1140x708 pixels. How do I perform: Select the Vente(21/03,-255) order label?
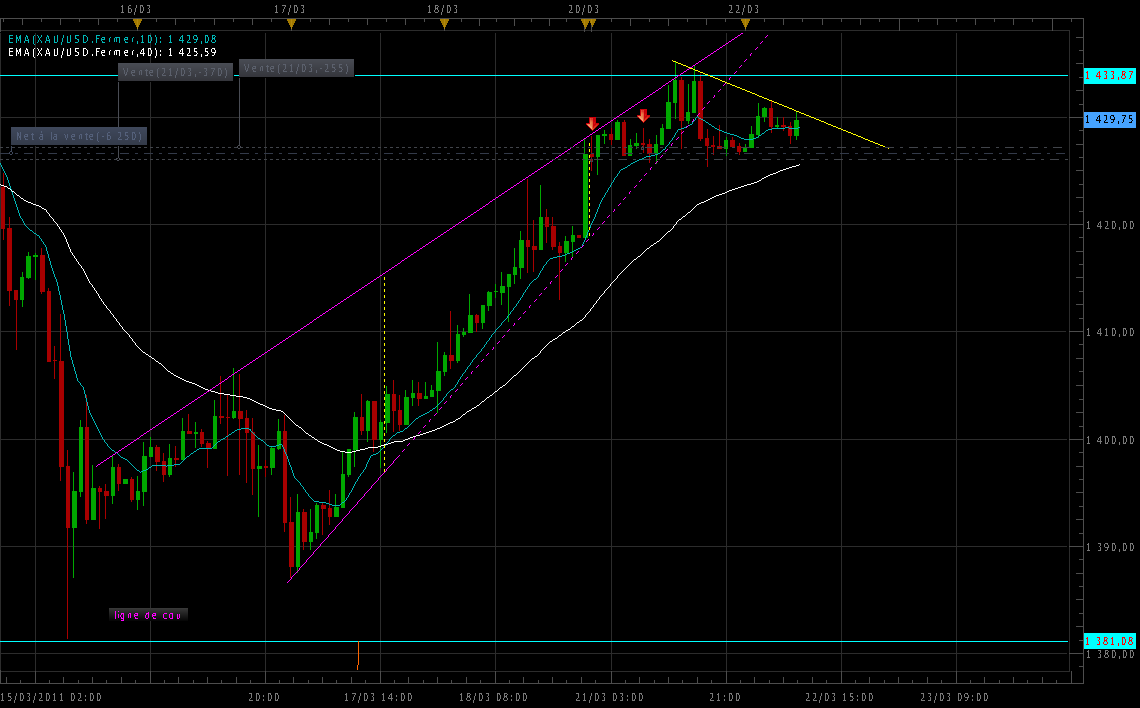point(296,68)
